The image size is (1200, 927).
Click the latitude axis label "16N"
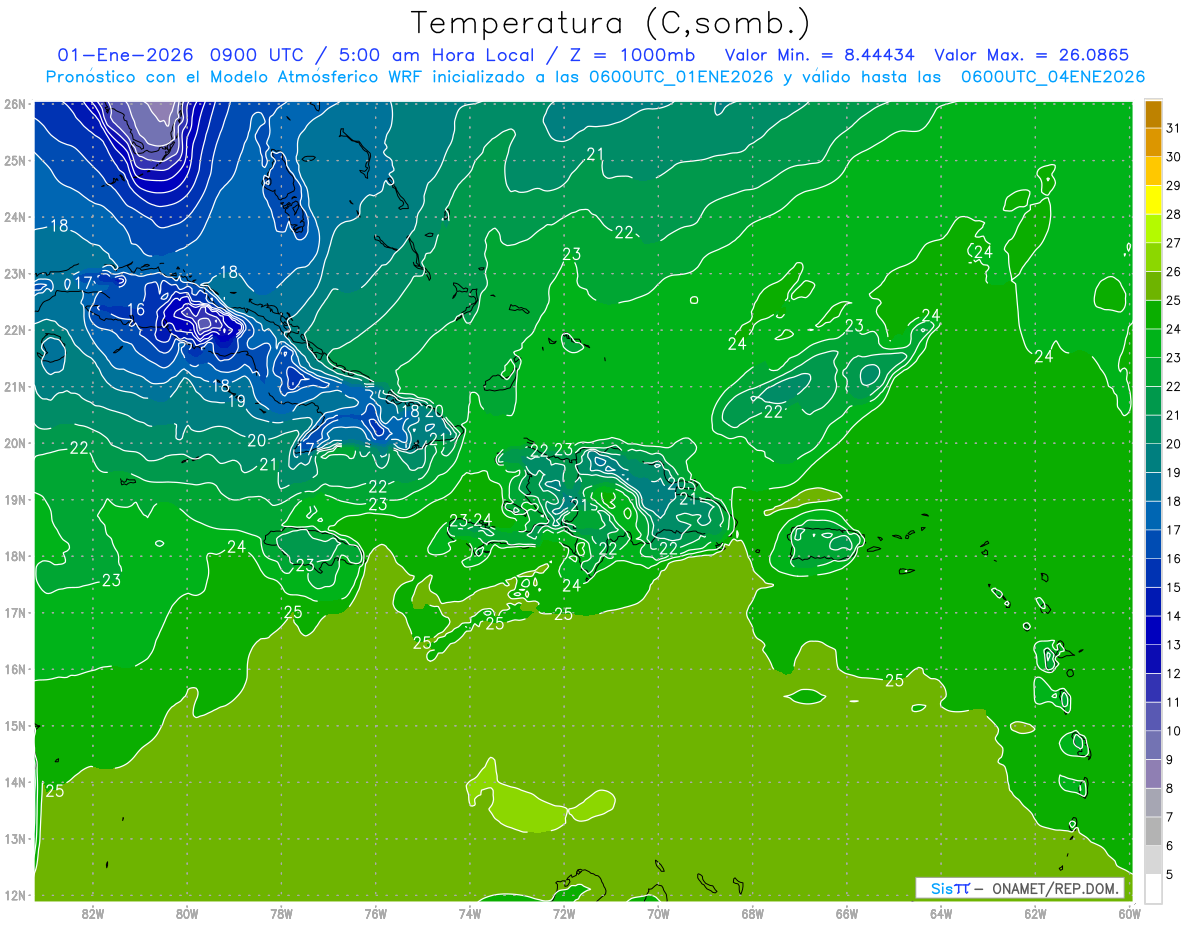[x=14, y=669]
